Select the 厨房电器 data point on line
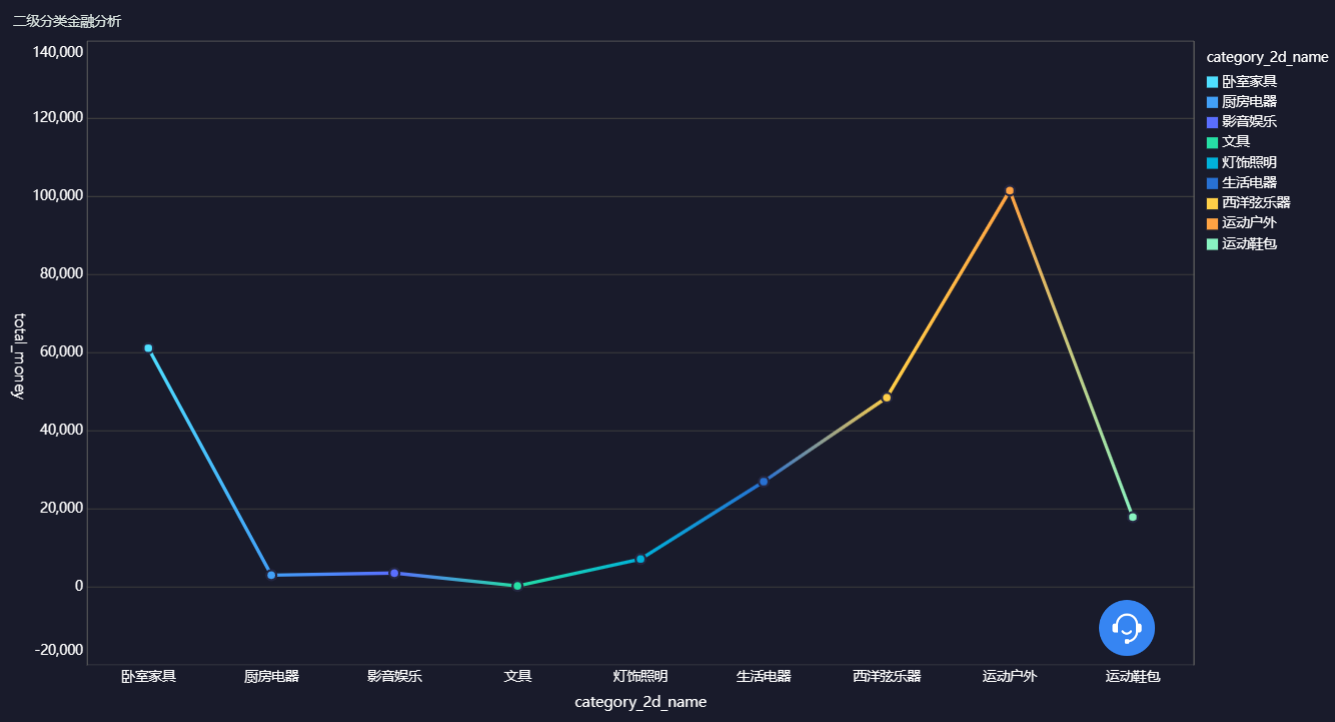The width and height of the screenshot is (1335, 722). (271, 575)
